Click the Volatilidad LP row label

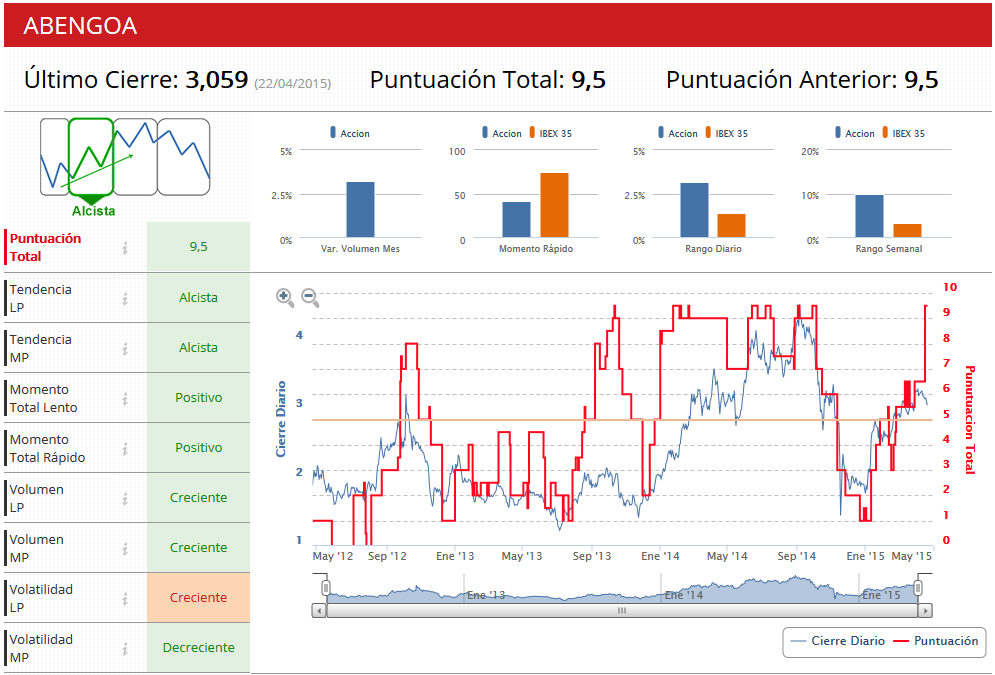(x=41, y=598)
